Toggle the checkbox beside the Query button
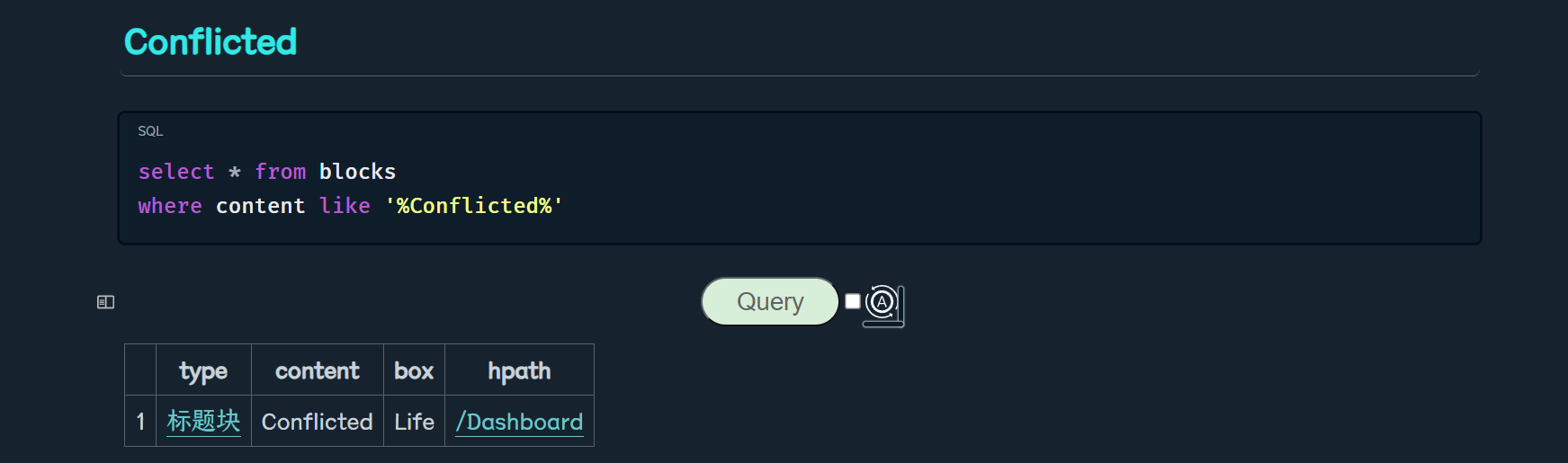Viewport: 1568px width, 463px height. (853, 301)
